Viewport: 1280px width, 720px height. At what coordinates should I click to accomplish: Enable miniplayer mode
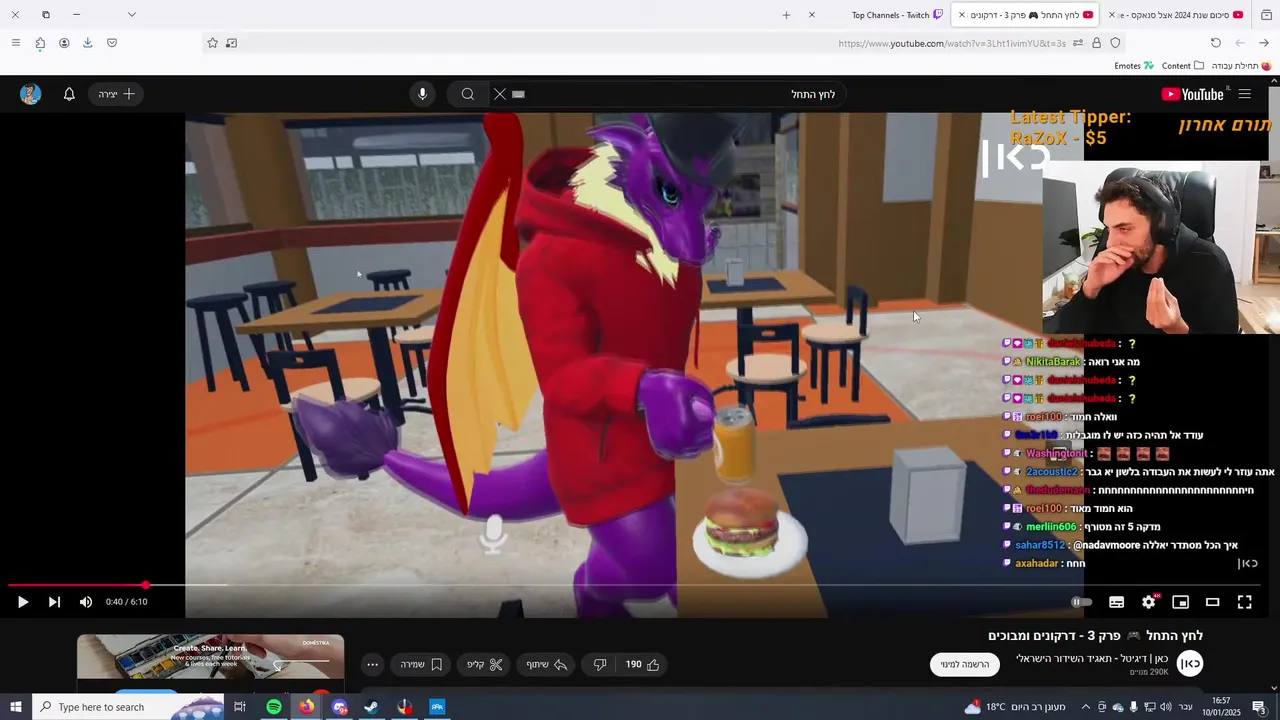click(1180, 602)
